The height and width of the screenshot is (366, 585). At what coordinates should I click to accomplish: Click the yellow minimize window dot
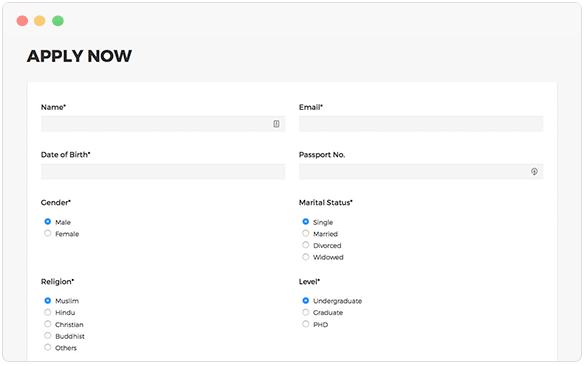[40, 21]
